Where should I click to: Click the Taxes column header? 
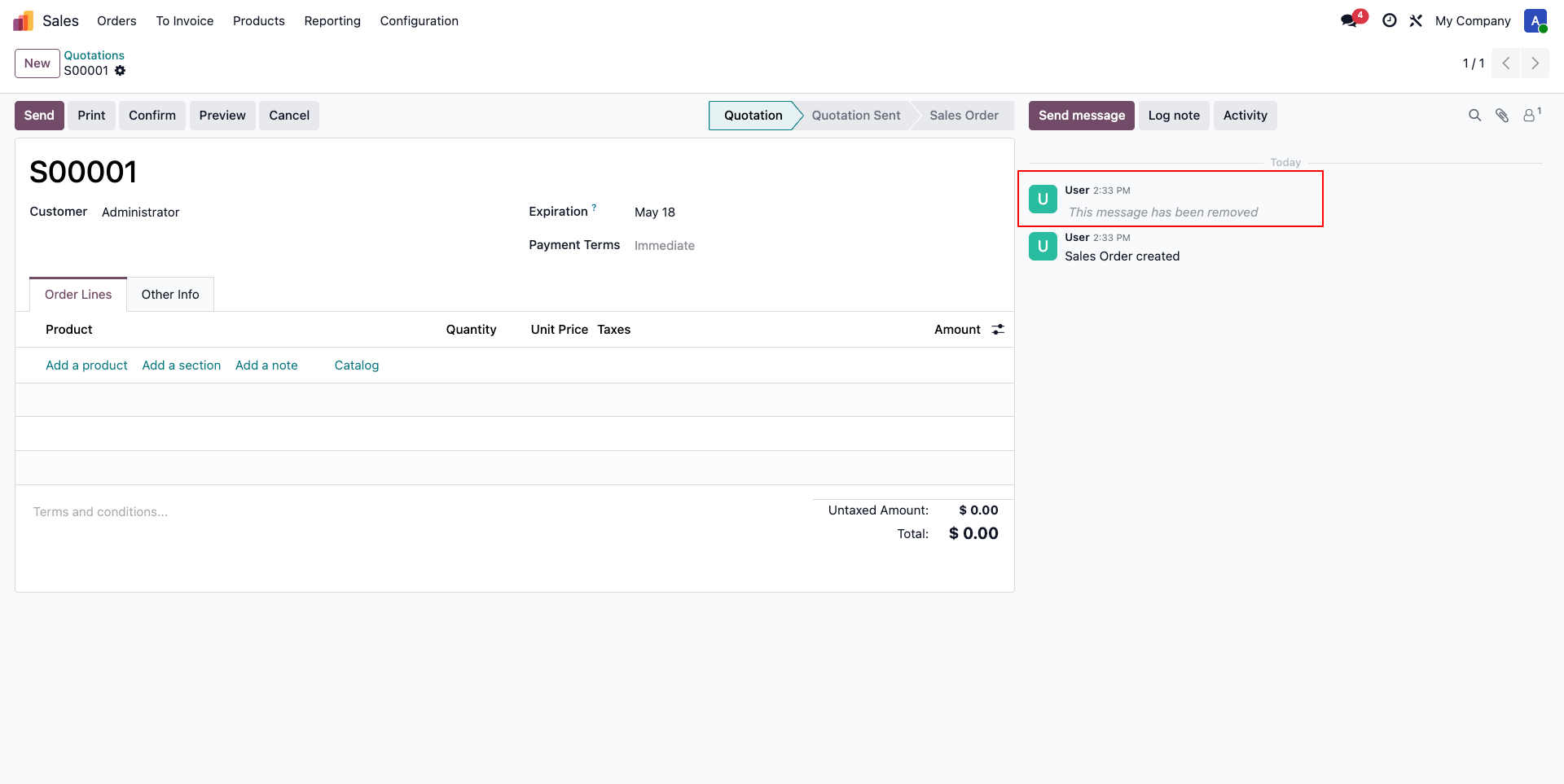coord(614,330)
